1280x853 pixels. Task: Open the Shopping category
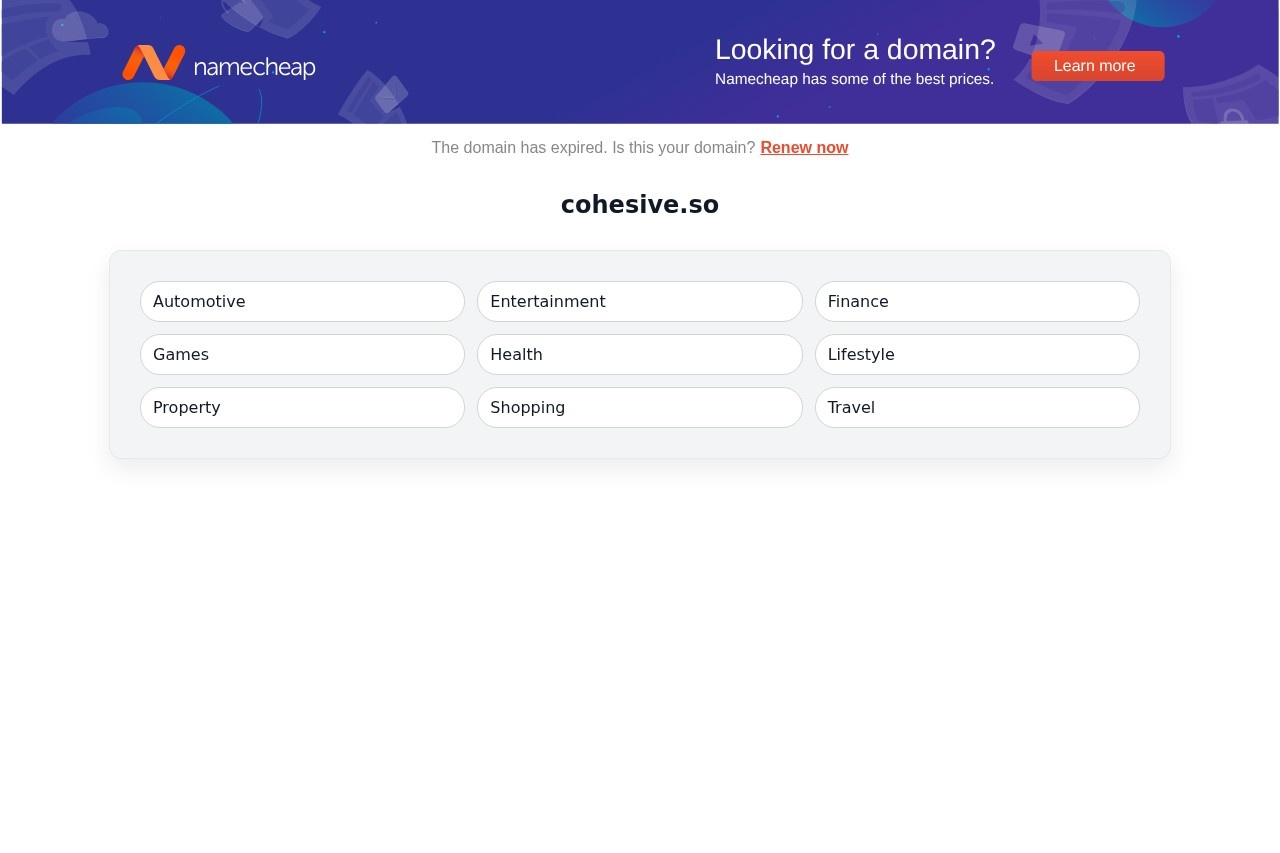click(639, 408)
